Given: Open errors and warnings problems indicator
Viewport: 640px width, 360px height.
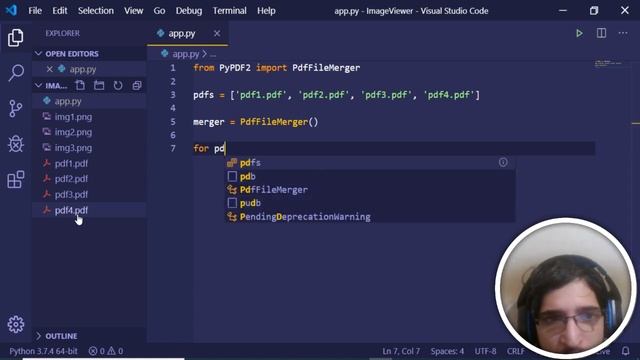Looking at the screenshot, I should pos(106,351).
